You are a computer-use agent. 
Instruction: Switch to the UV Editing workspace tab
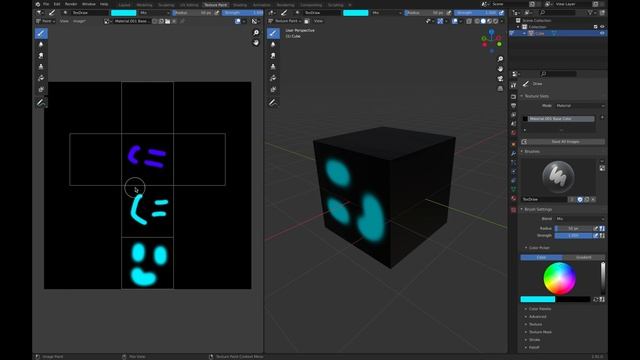pyautogui.click(x=189, y=5)
